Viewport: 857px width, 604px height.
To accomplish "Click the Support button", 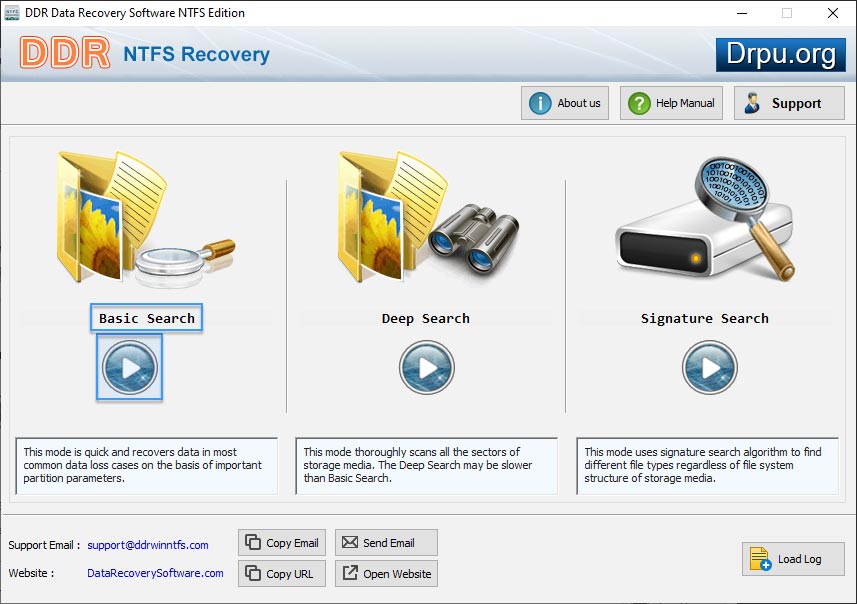I will [789, 103].
